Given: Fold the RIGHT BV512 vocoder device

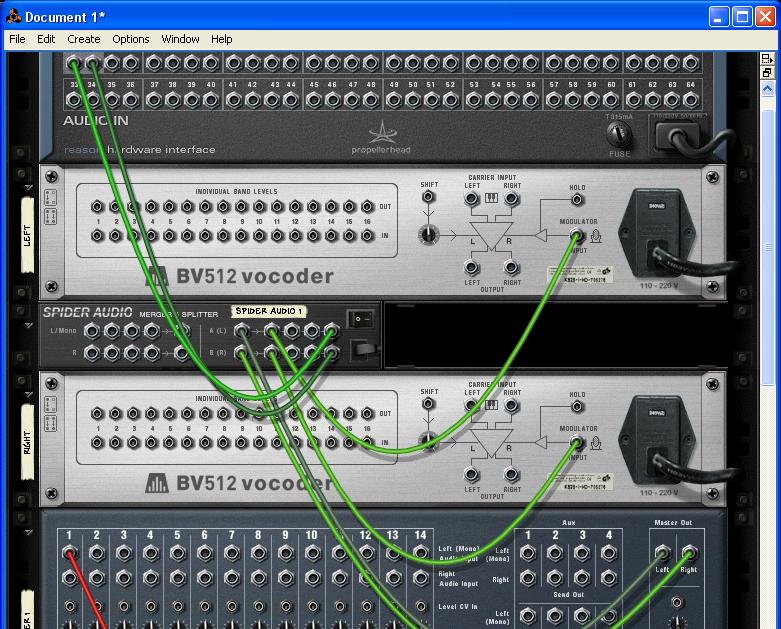Looking at the screenshot, I should [x=28, y=394].
